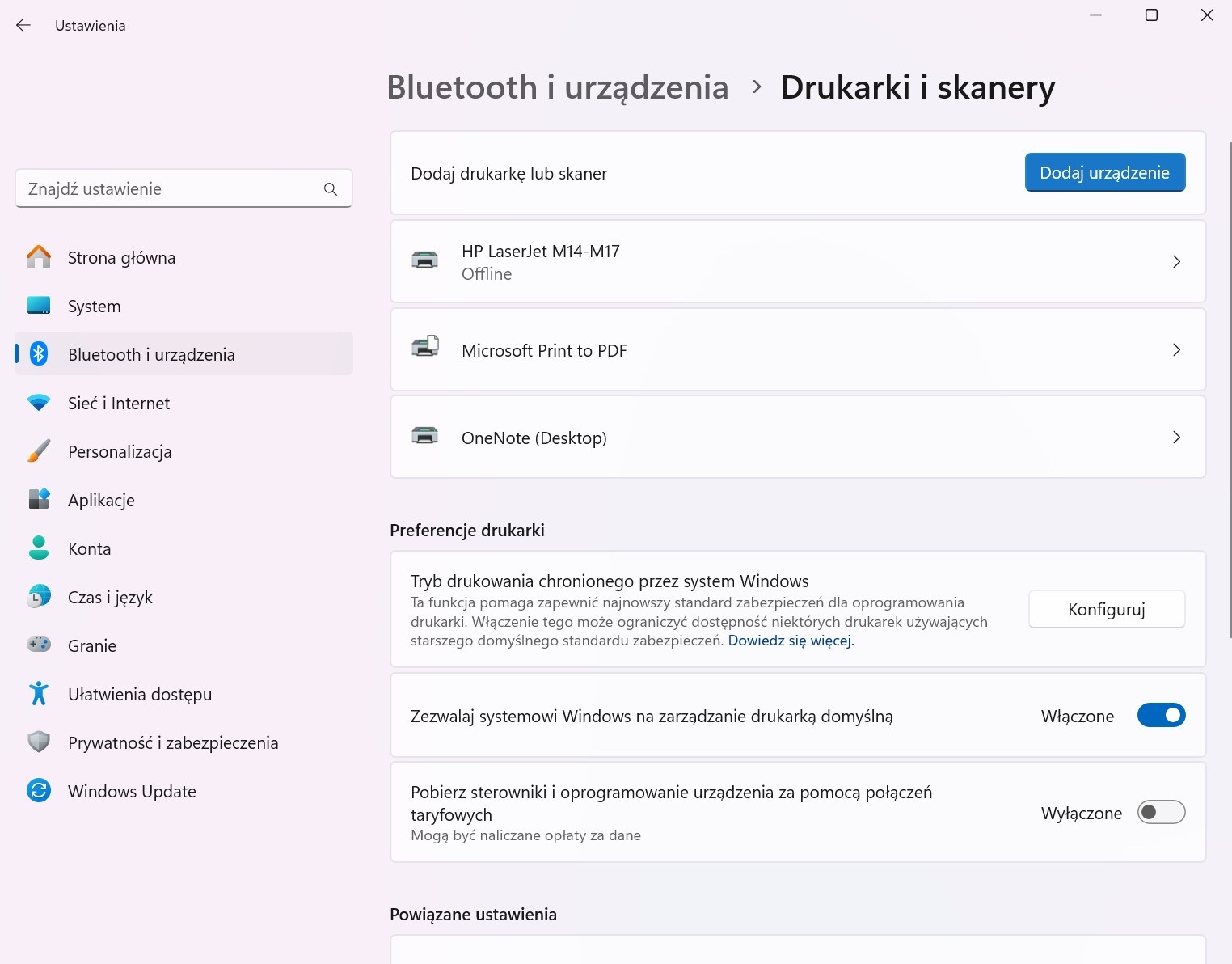Select the Bluetooth icon in the sidebar
The image size is (1232, 964).
point(38,353)
